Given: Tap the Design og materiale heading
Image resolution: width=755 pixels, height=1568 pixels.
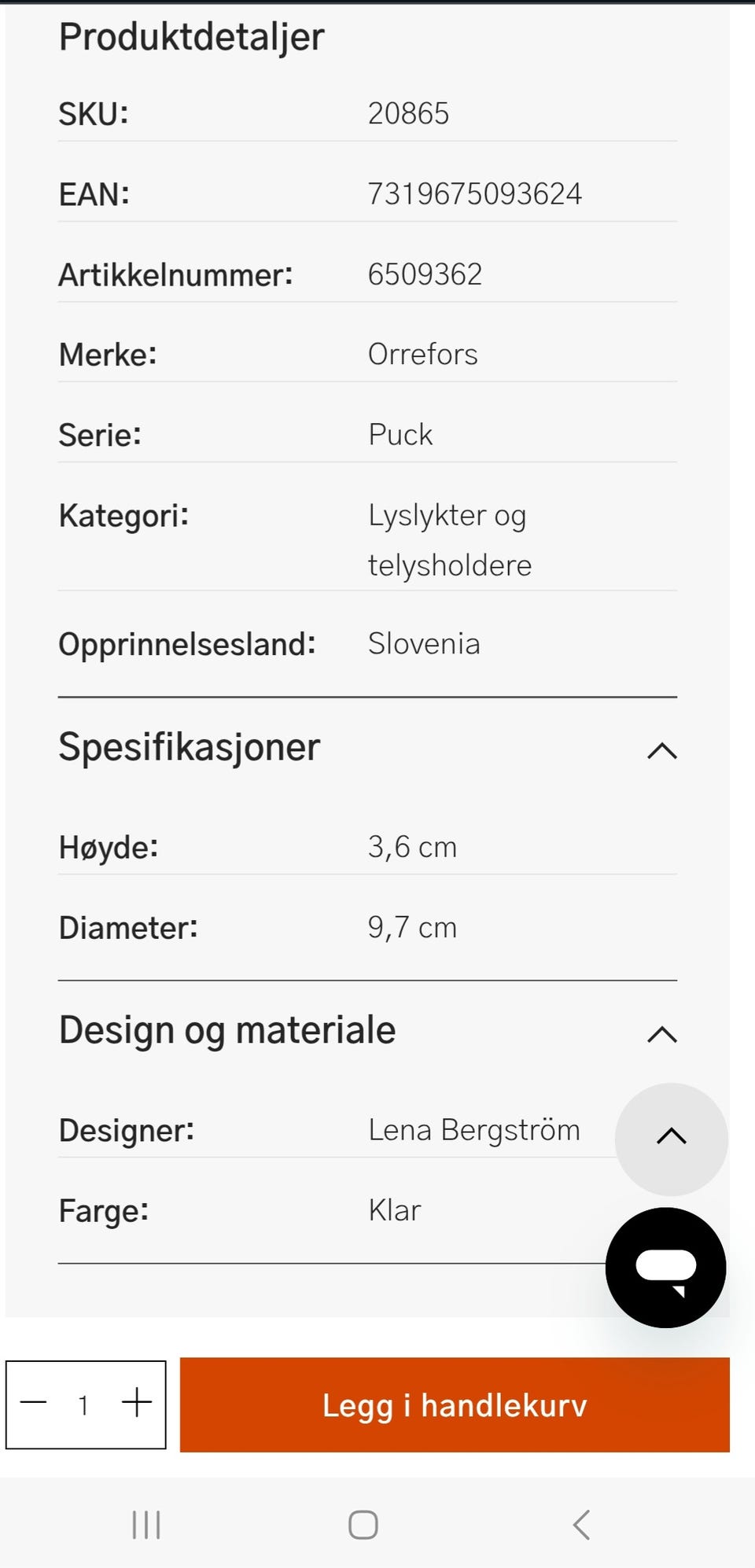Looking at the screenshot, I should [x=227, y=1030].
